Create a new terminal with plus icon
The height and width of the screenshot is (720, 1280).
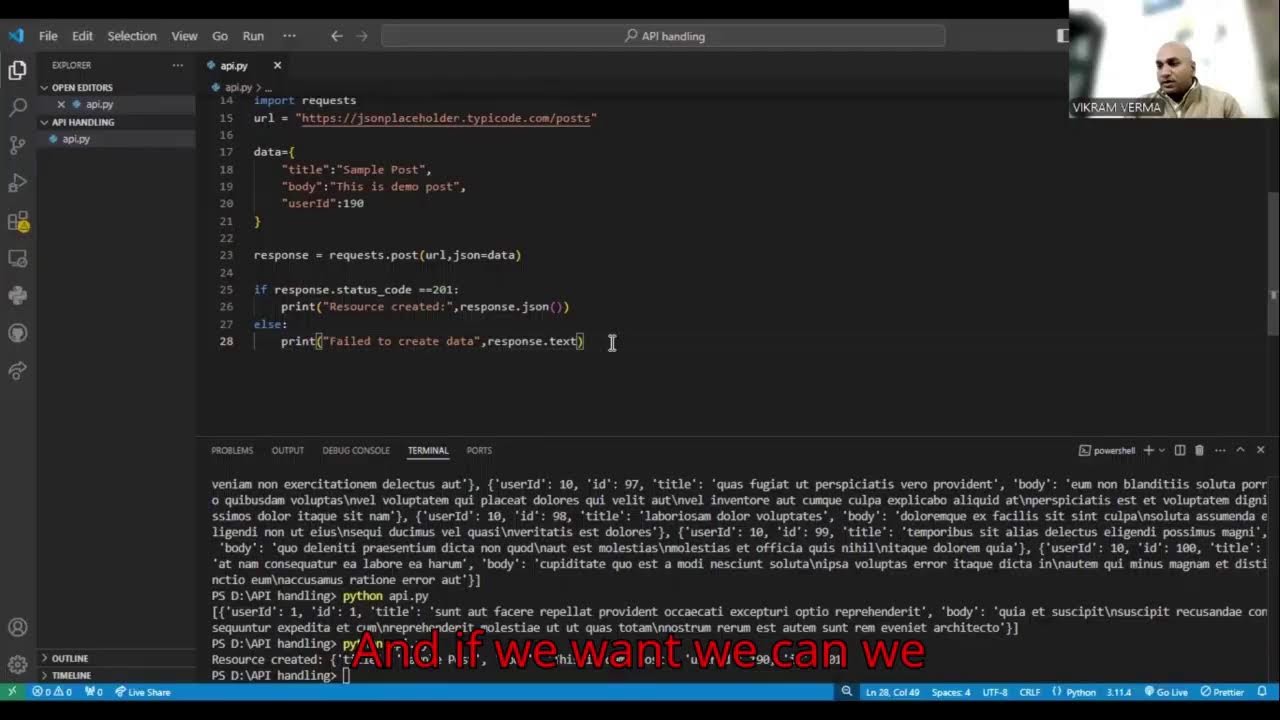click(x=1149, y=450)
